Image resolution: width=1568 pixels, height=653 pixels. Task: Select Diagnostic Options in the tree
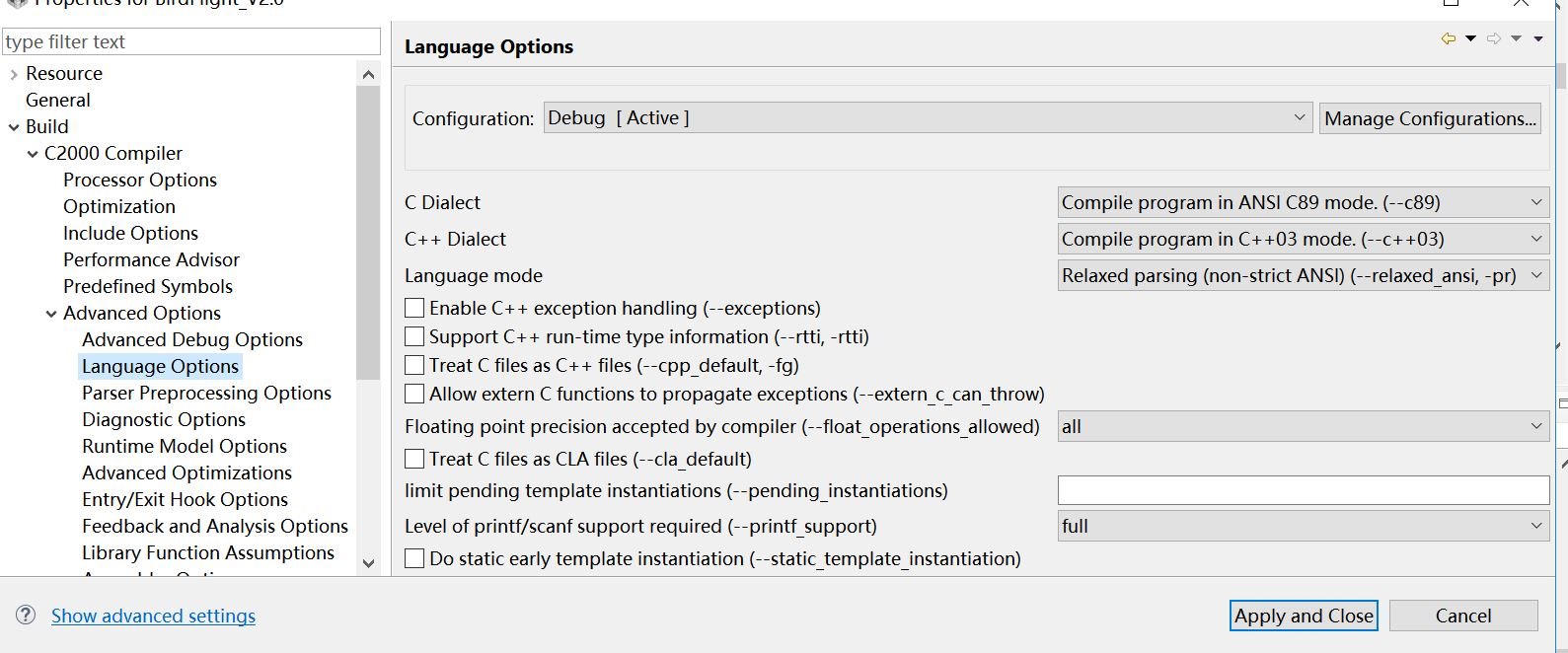164,420
